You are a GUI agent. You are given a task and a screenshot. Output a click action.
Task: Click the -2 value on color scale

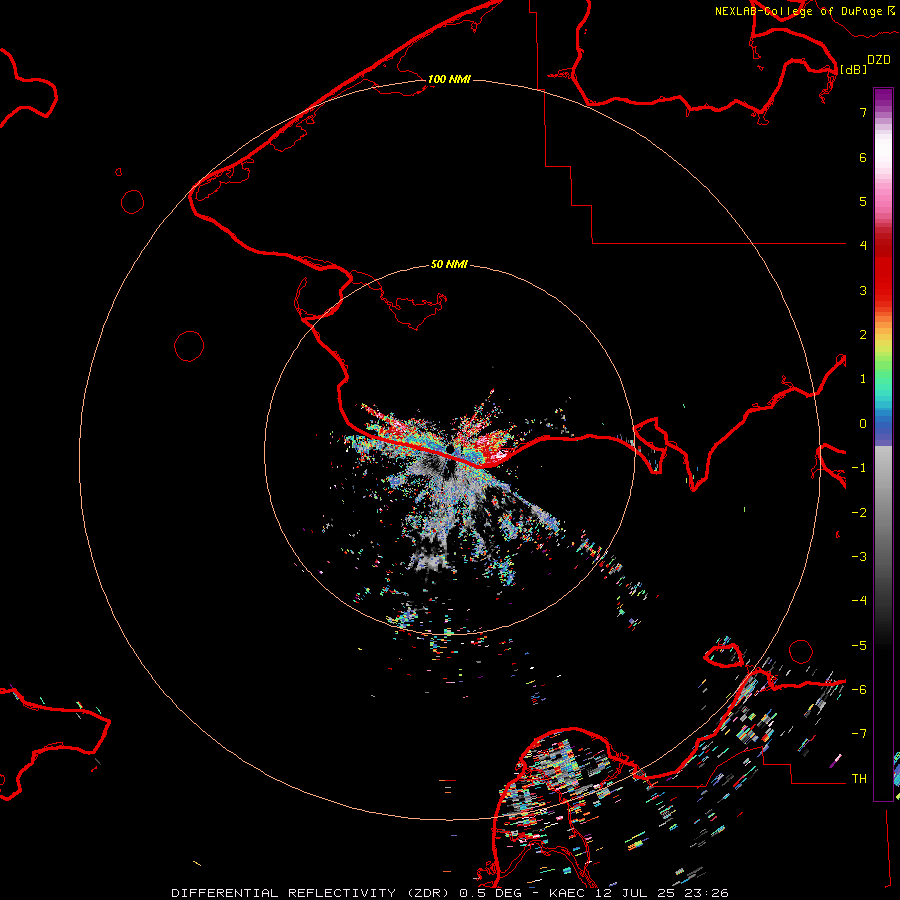coord(859,513)
